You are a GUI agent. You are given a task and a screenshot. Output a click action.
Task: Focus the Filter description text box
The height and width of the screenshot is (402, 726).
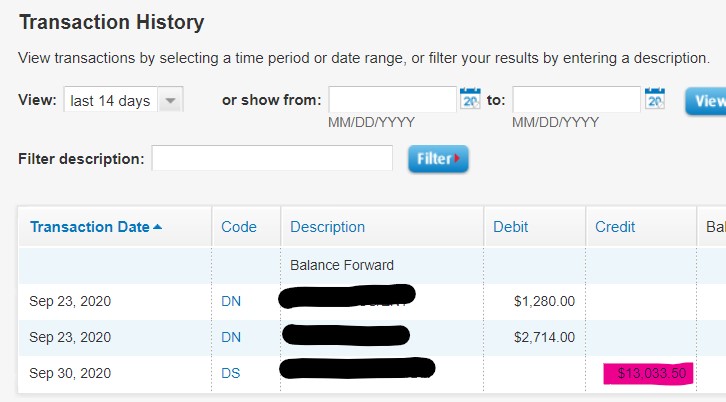(x=272, y=158)
